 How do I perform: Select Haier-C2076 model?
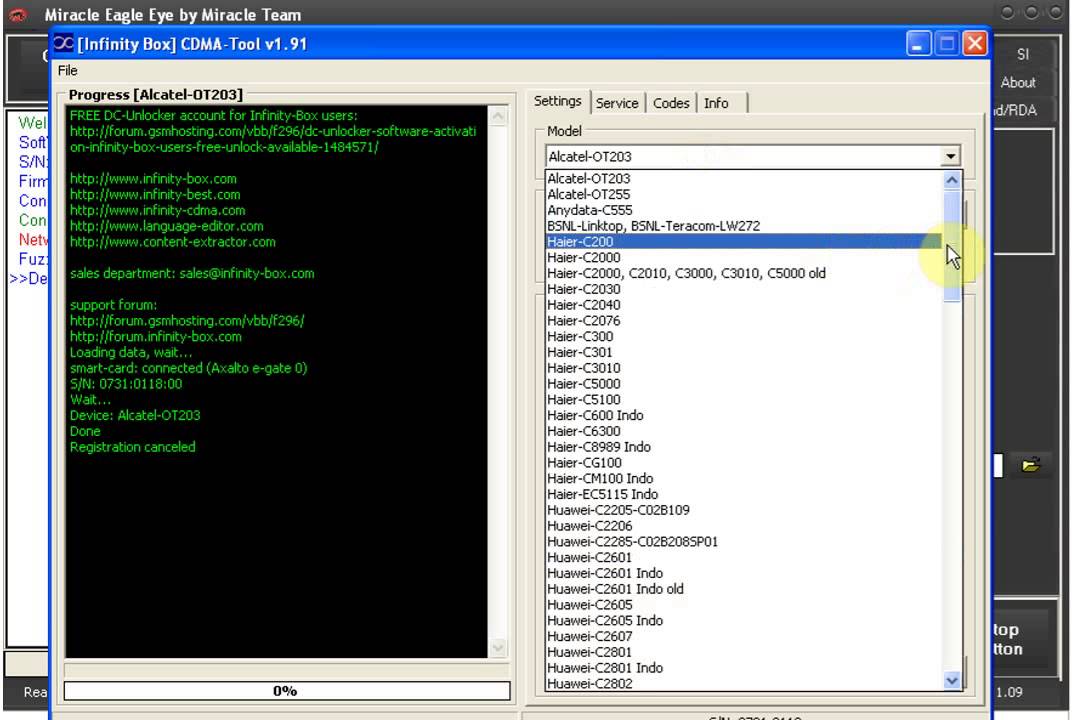pos(743,321)
